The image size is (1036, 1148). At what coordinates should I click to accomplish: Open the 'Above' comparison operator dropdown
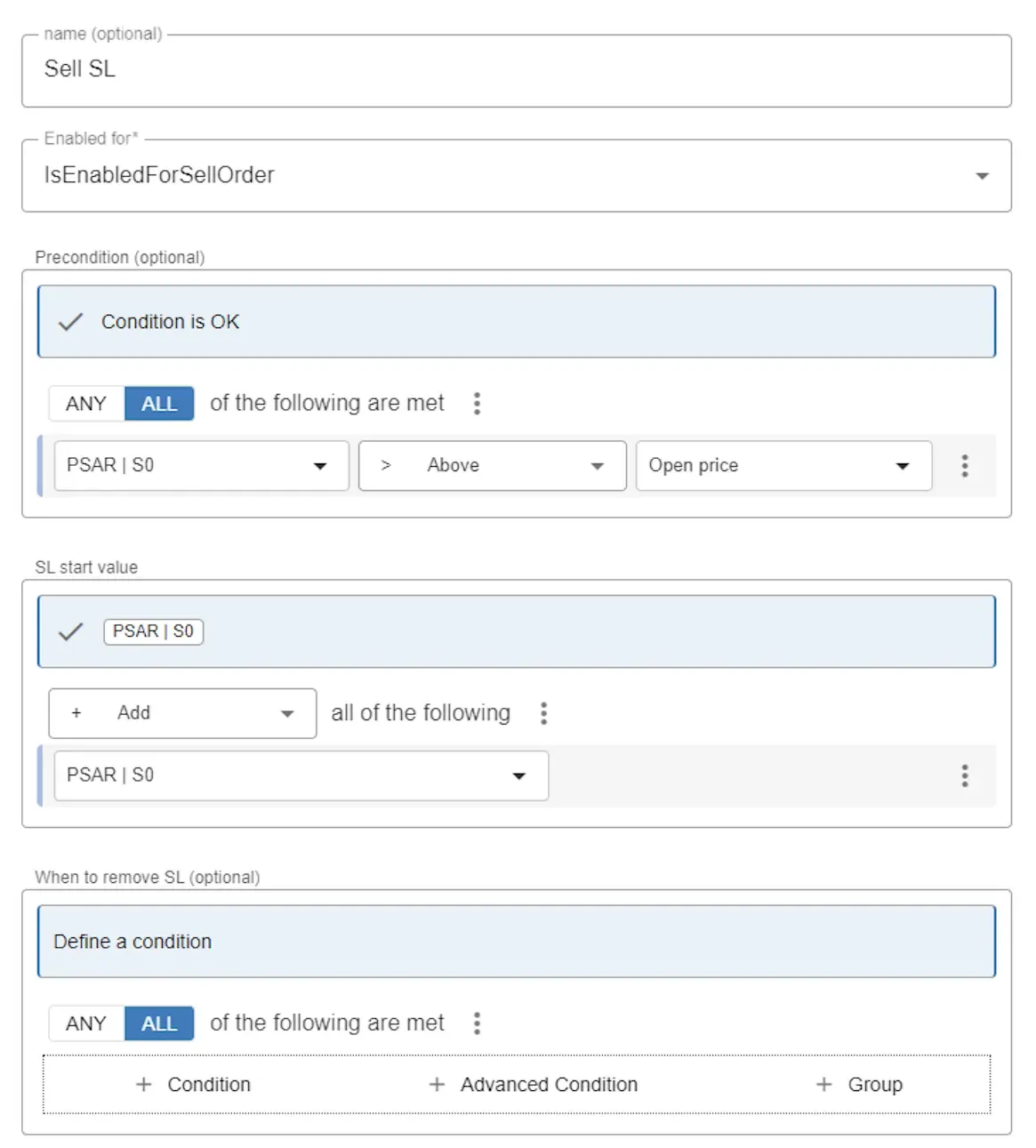click(492, 466)
